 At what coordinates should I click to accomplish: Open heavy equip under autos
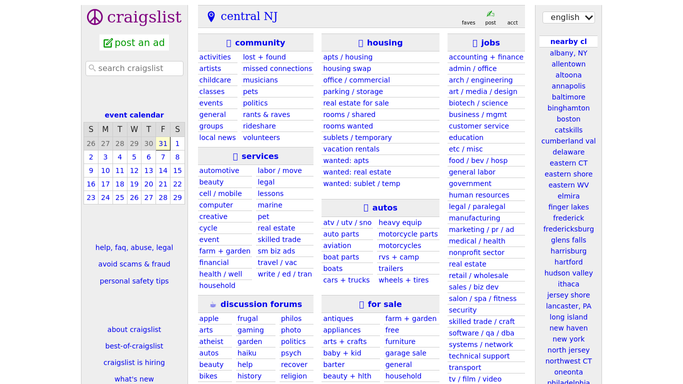(400, 222)
